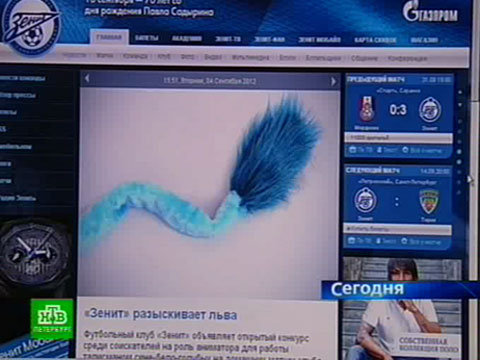Open the polo collection promo banner
Image resolution: width=480 pixels, height=360 pixels.
pos(402,308)
